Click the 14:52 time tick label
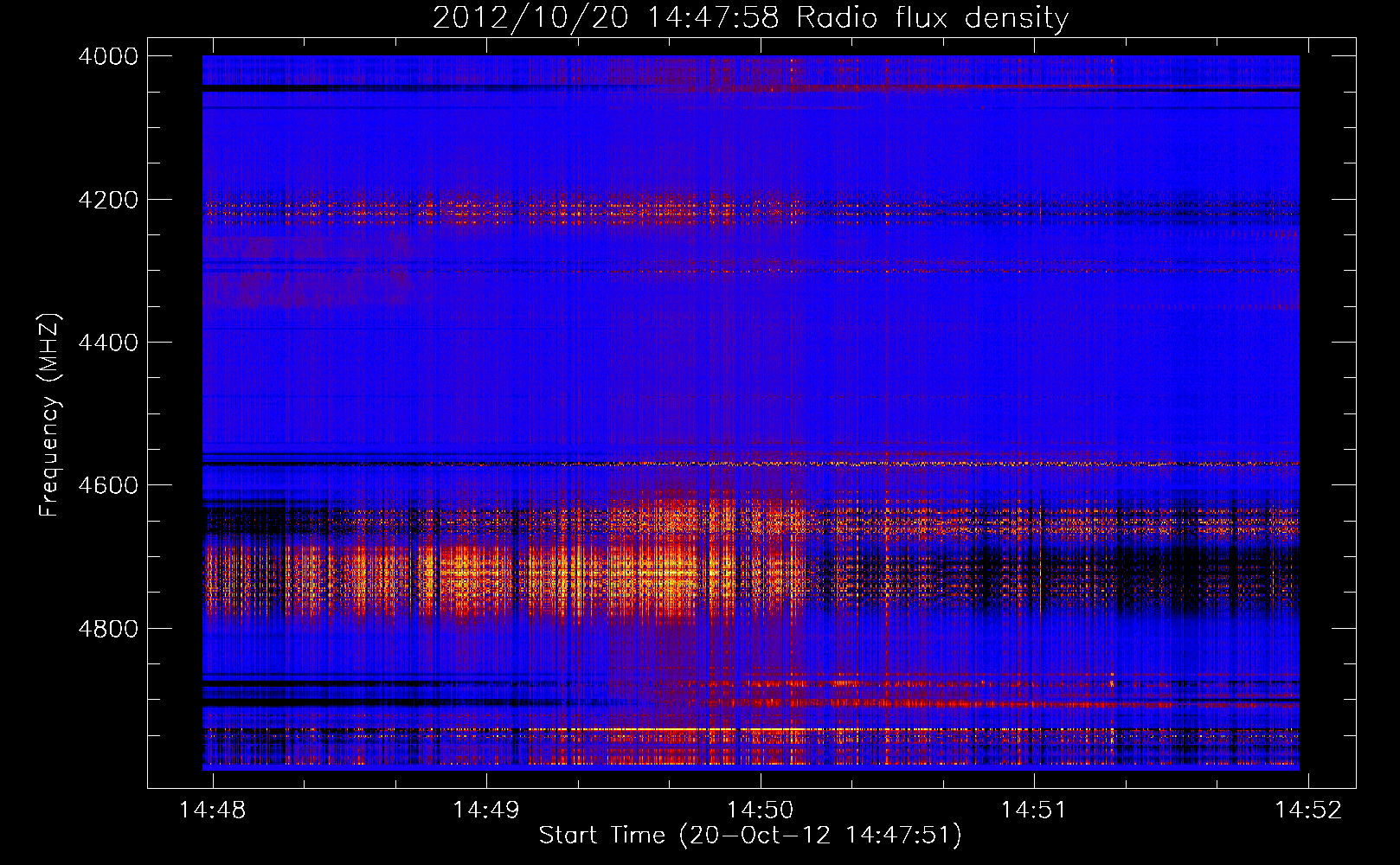The width and height of the screenshot is (1400, 865). click(1308, 810)
